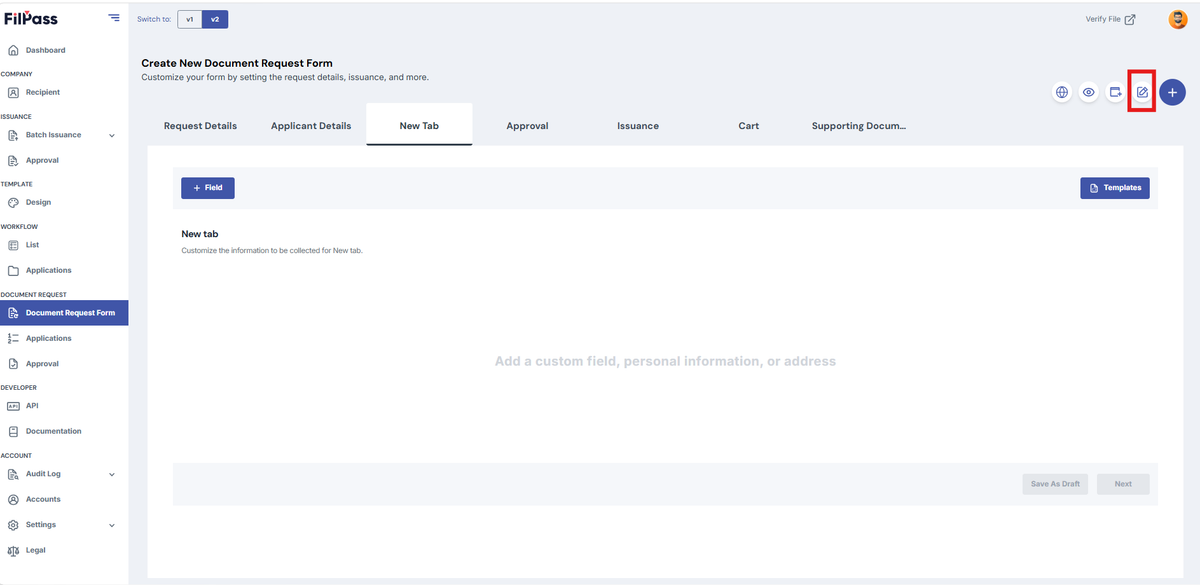Switch to the Cart tab

tap(749, 126)
